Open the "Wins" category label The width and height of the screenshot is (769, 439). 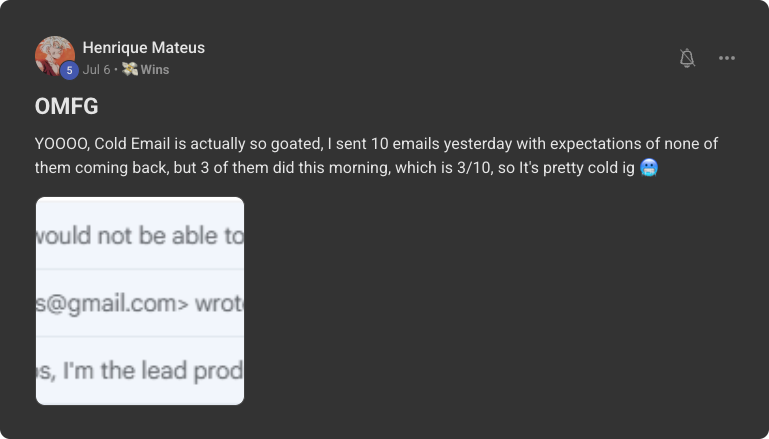click(x=154, y=70)
